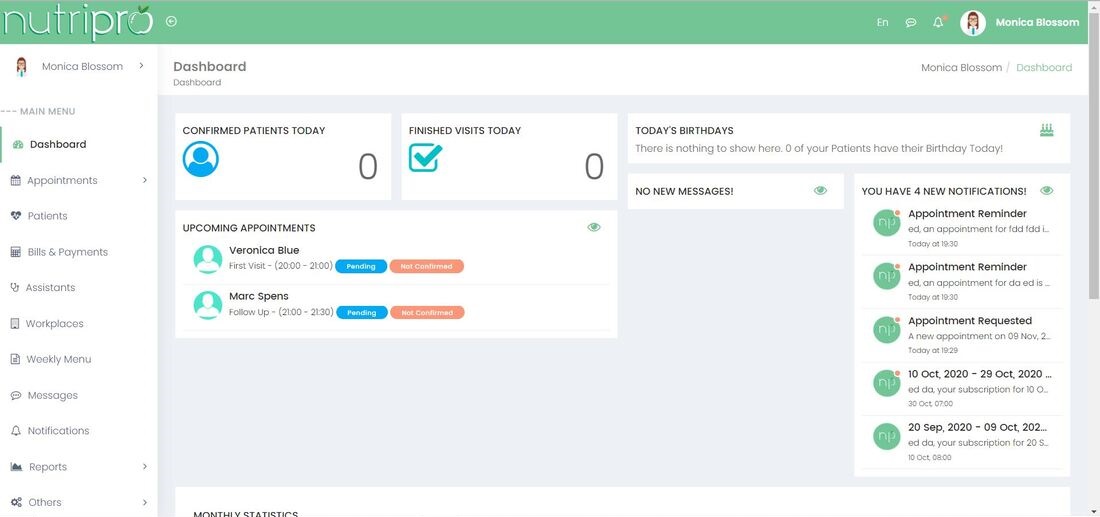This screenshot has width=1100, height=517.
Task: Click the finished visits checkmark icon
Action: tap(425, 158)
